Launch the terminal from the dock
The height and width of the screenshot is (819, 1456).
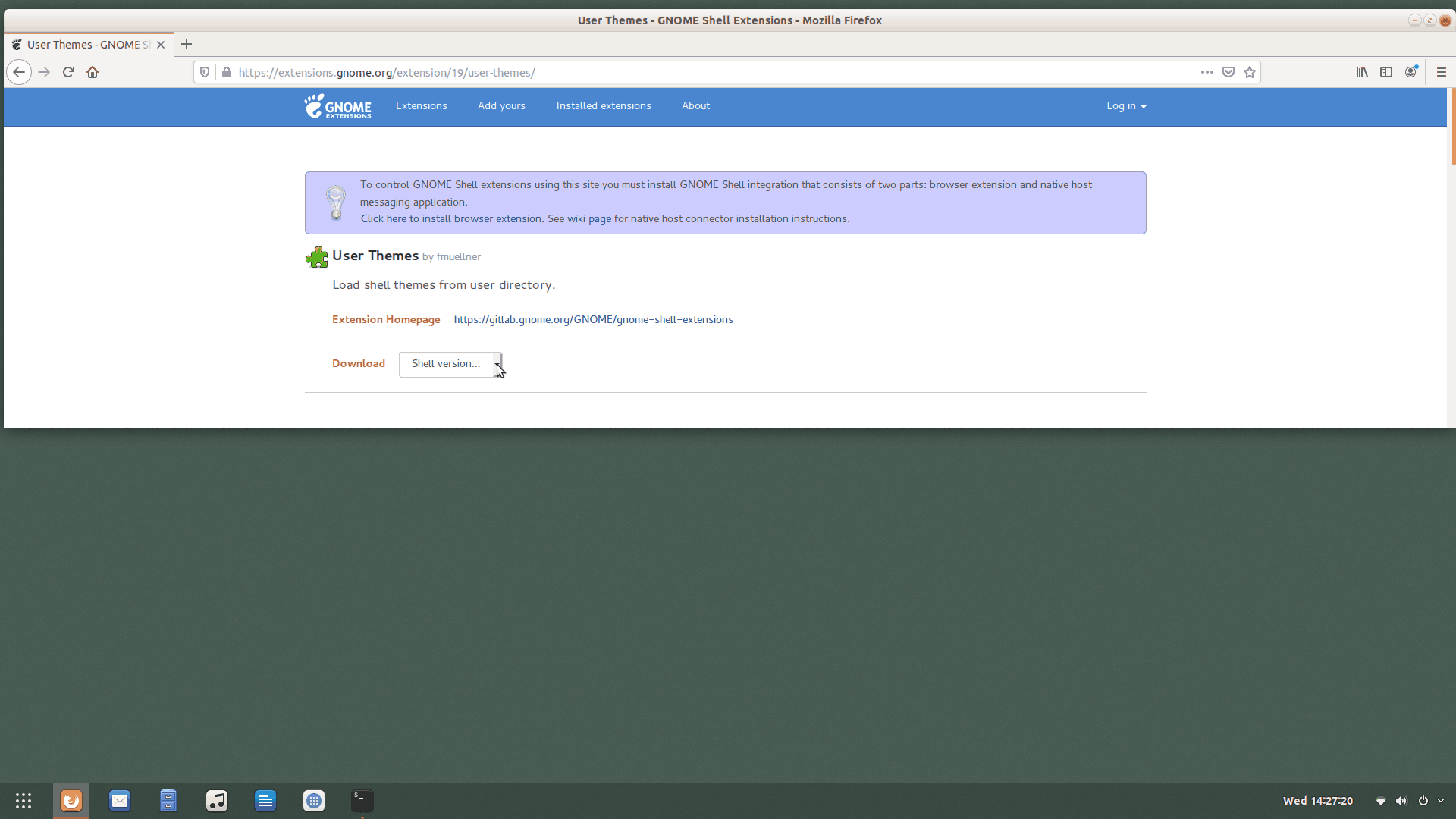pyautogui.click(x=362, y=800)
